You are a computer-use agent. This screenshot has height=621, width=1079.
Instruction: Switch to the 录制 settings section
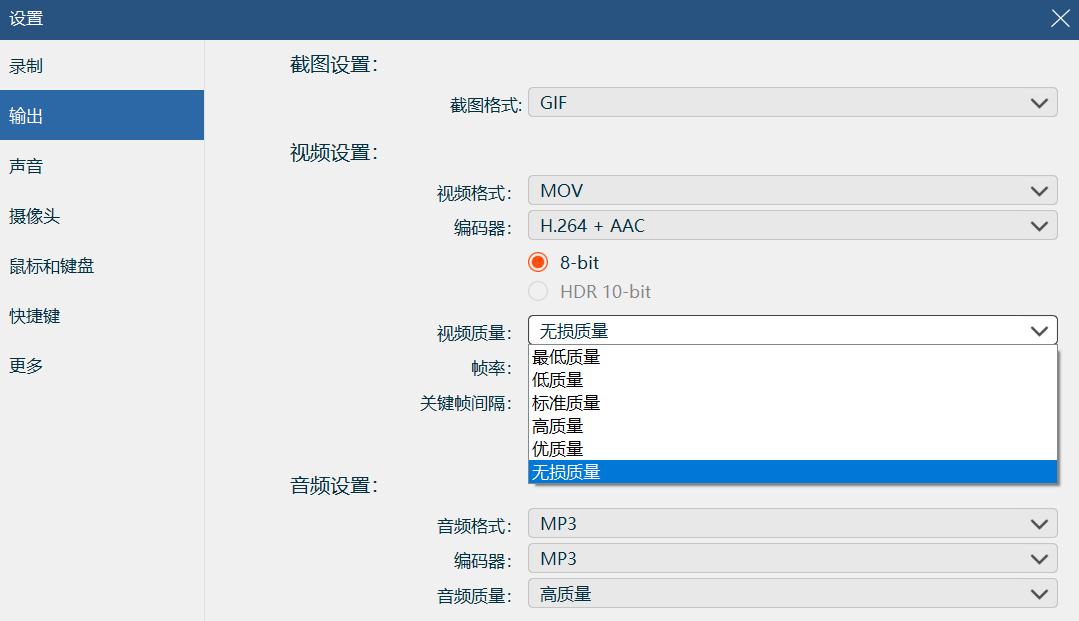pyautogui.click(x=60, y=65)
